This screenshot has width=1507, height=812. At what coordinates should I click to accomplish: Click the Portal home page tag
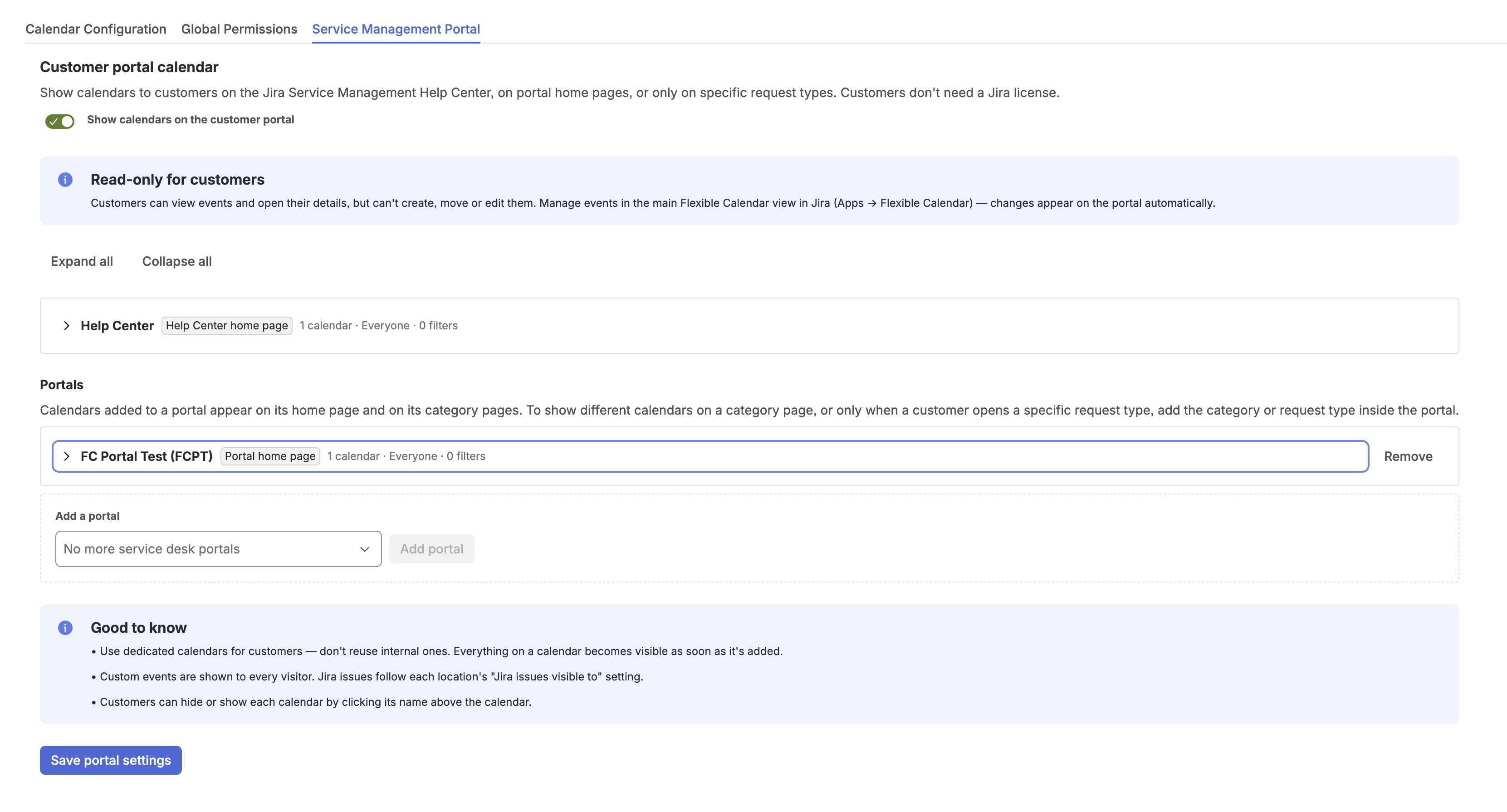tap(270, 456)
